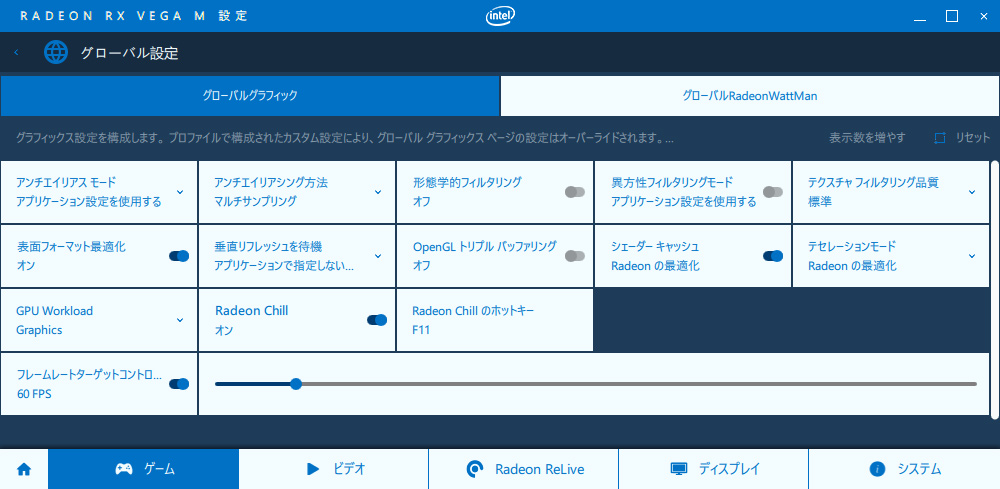Open the Radeon ReLive tab
The image size is (1000, 489).
pyautogui.click(x=523, y=469)
